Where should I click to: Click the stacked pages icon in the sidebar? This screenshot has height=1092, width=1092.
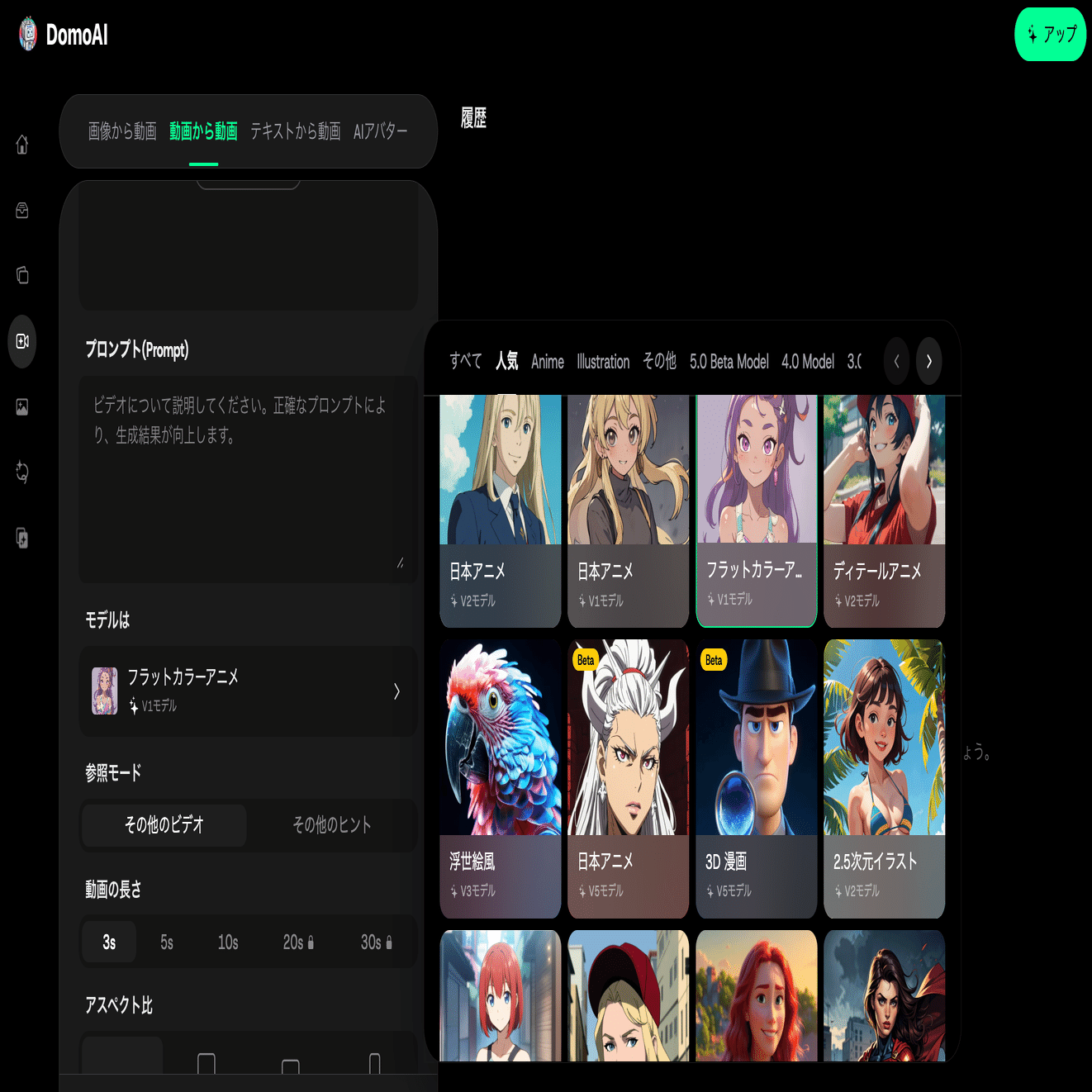click(22, 275)
